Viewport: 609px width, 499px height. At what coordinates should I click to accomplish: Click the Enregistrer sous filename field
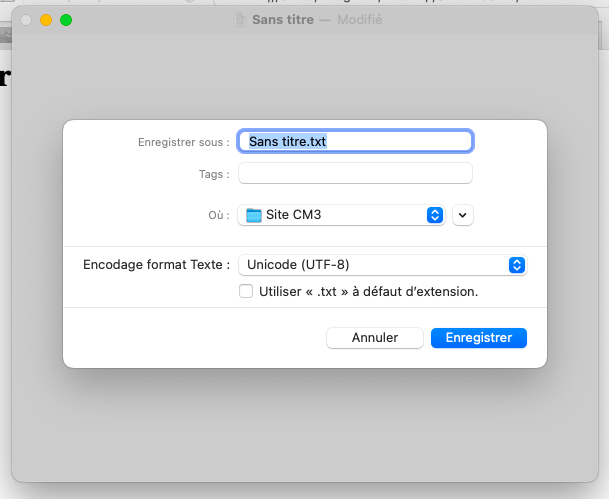[x=355, y=142]
